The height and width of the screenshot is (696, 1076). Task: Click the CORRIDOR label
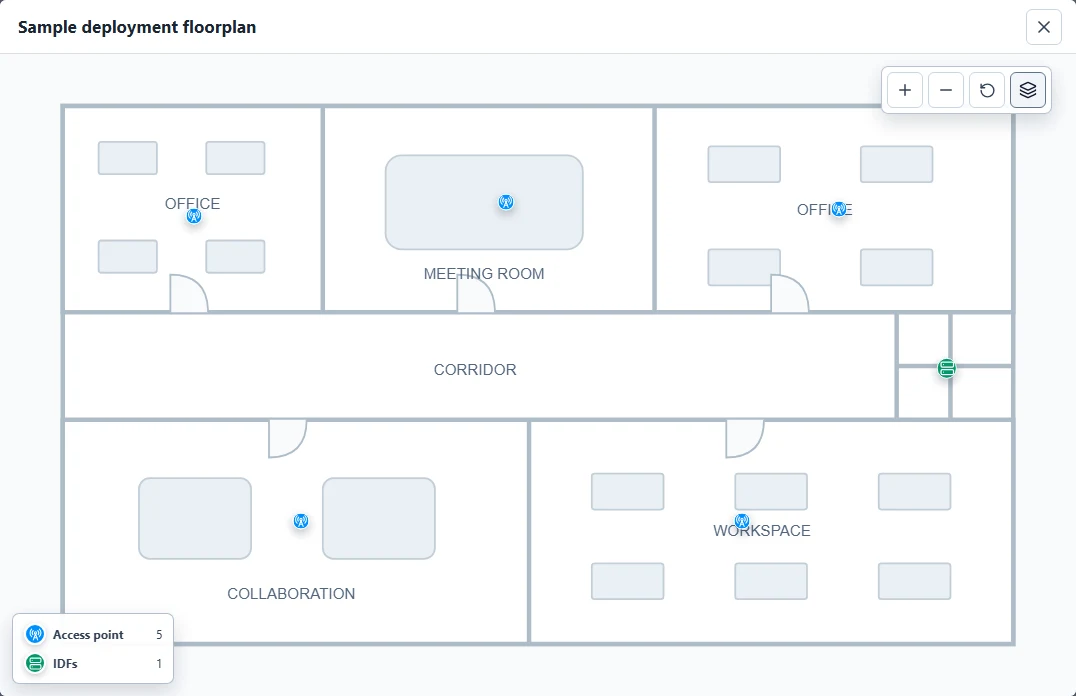(475, 369)
